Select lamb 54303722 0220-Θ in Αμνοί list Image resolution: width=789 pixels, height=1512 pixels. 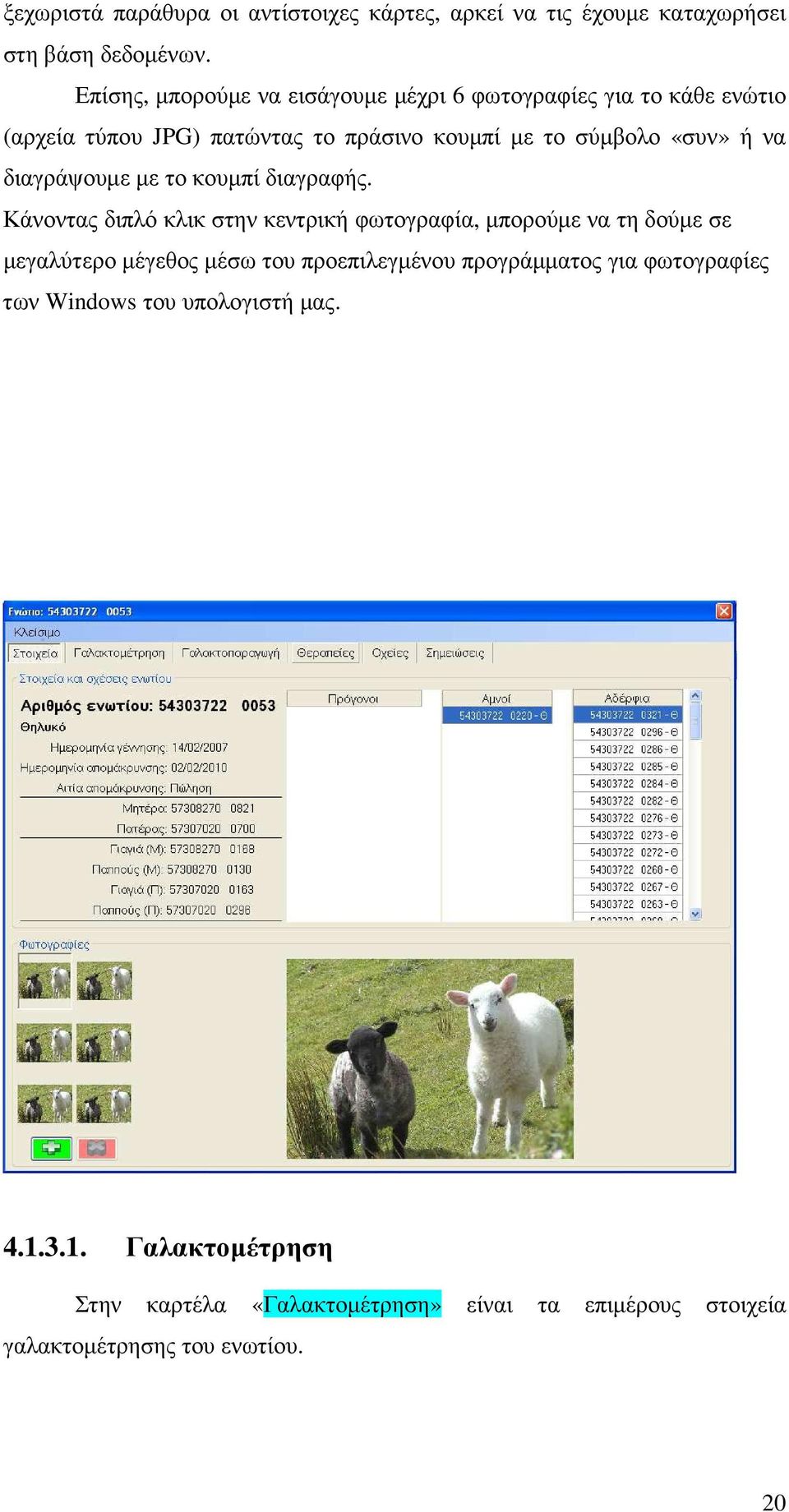pyautogui.click(x=497, y=716)
